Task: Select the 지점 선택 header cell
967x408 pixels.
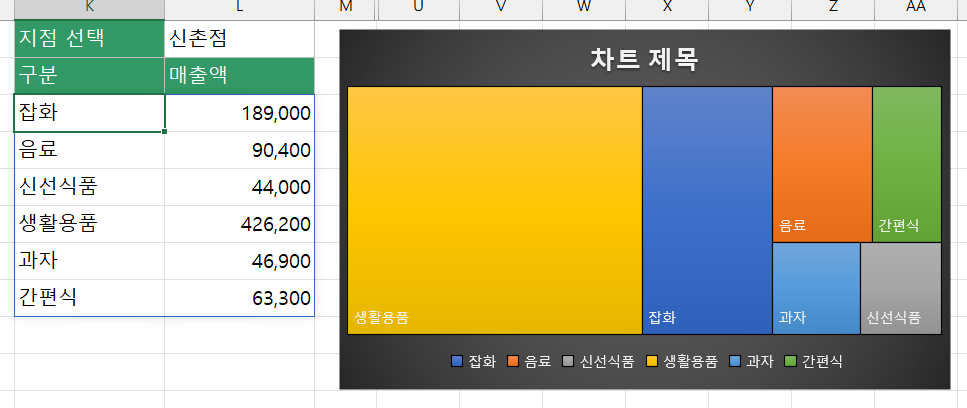Action: tap(89, 39)
